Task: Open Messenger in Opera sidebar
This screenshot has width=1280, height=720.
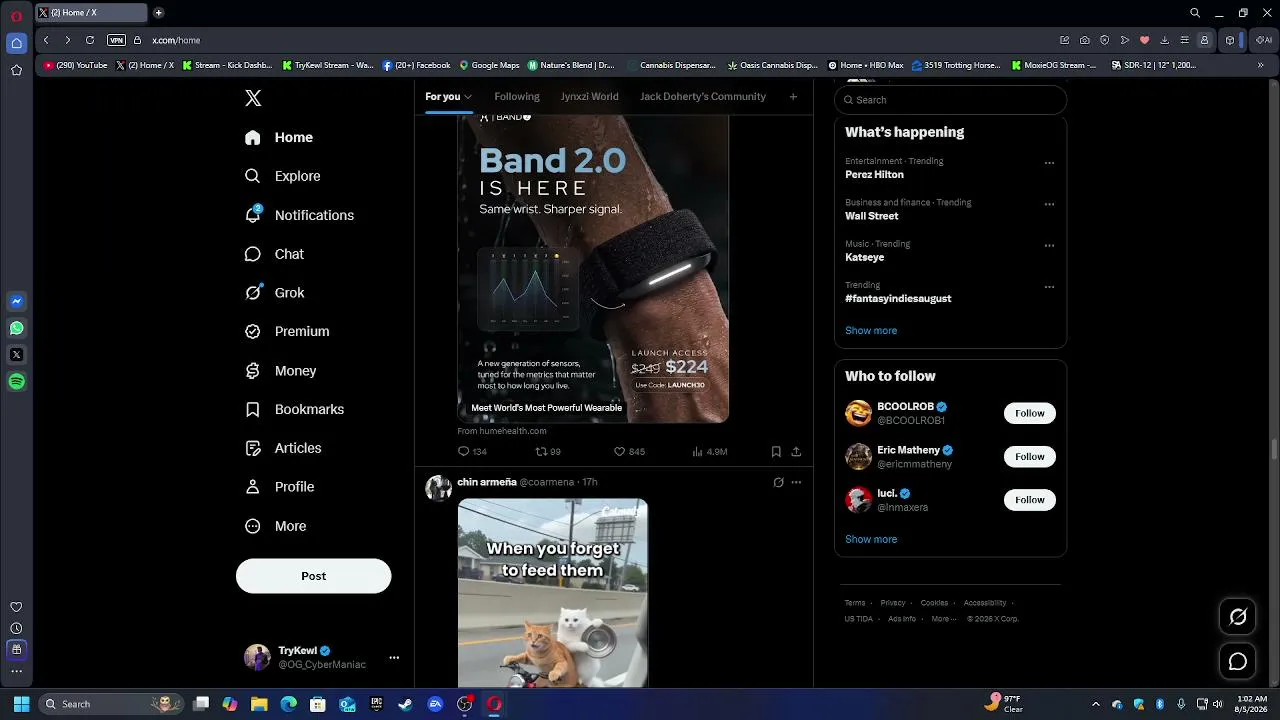Action: pos(16,301)
